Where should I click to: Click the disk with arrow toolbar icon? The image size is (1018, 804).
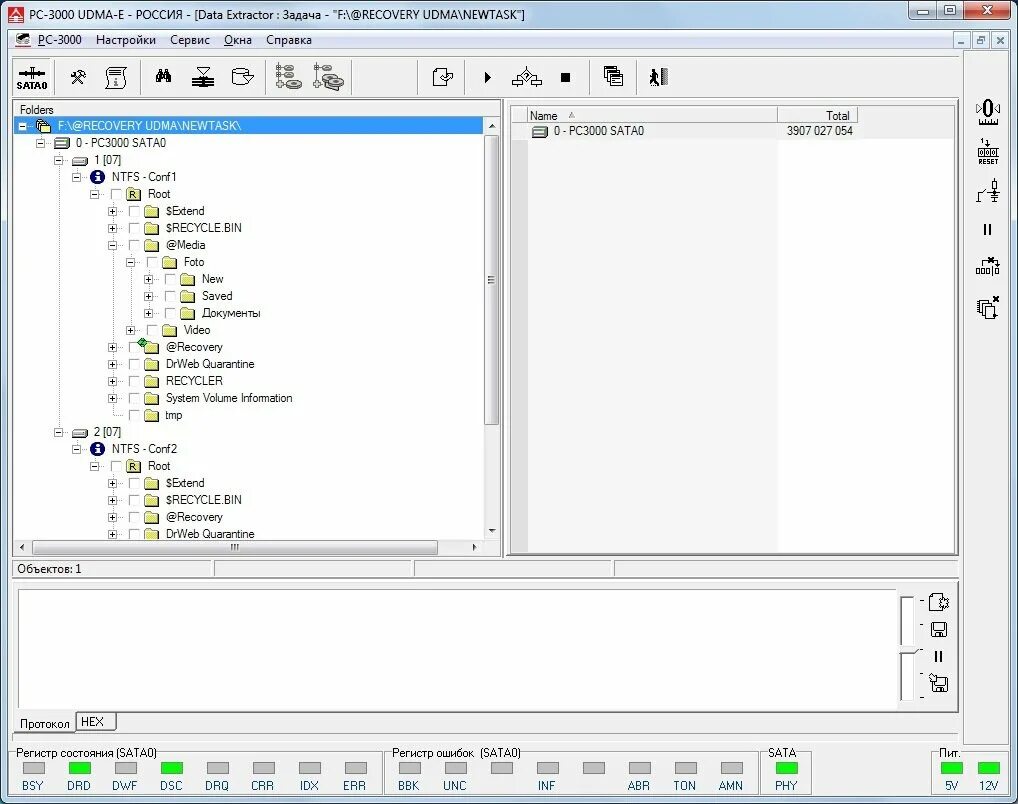pyautogui.click(x=242, y=77)
